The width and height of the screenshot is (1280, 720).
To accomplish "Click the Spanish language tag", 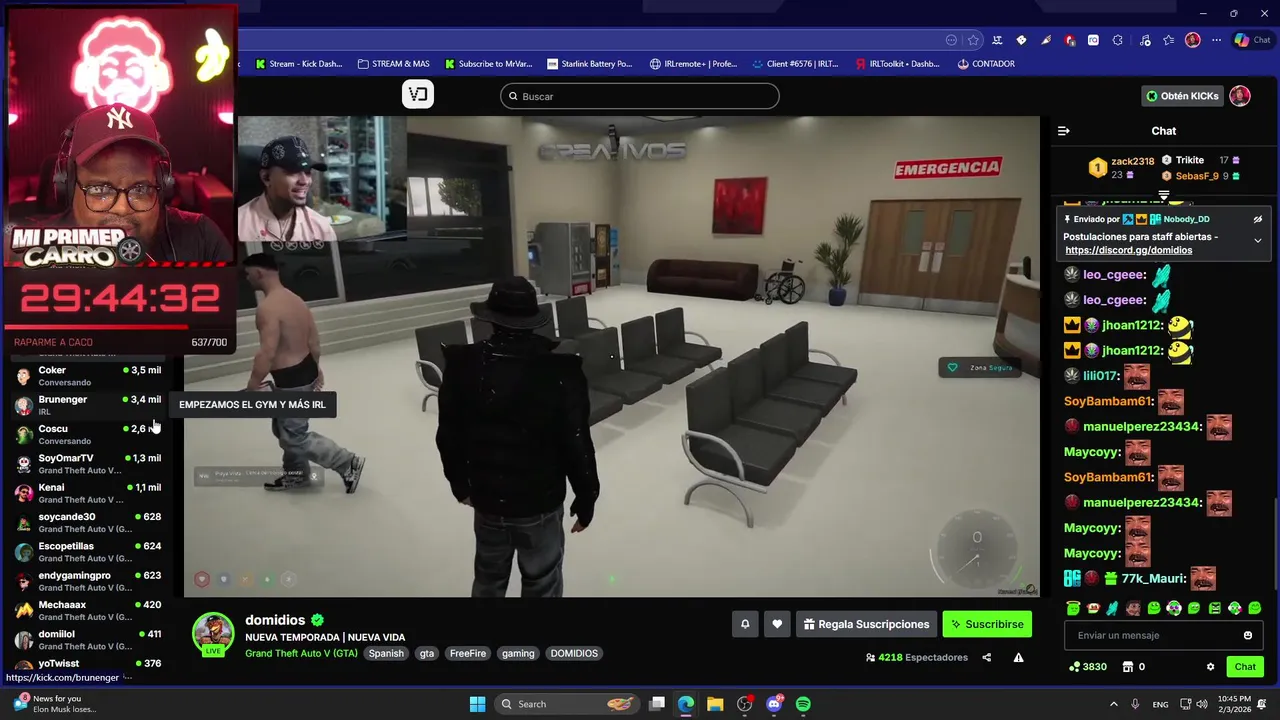I will [386, 653].
